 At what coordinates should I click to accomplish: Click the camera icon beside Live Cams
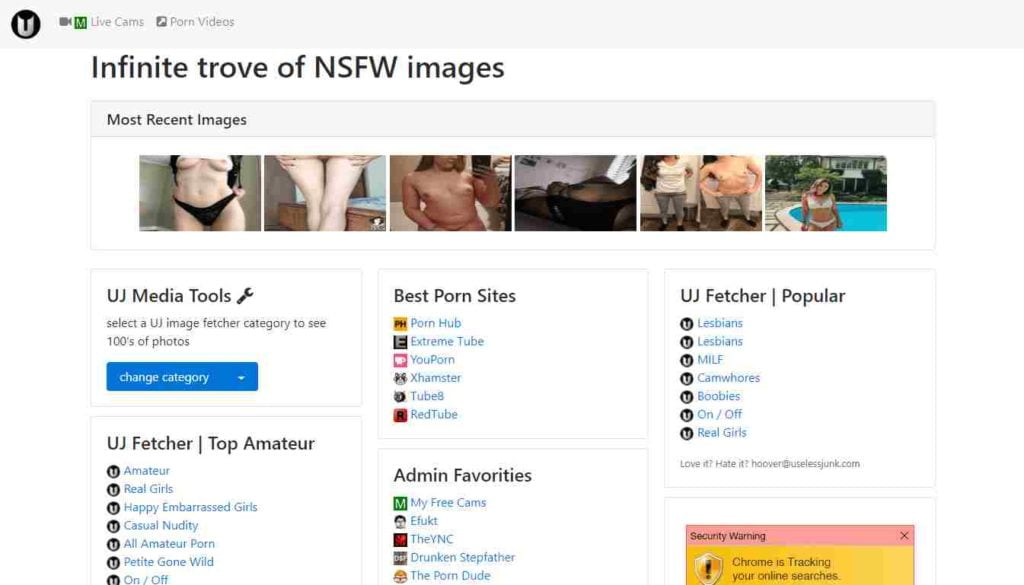click(x=65, y=22)
